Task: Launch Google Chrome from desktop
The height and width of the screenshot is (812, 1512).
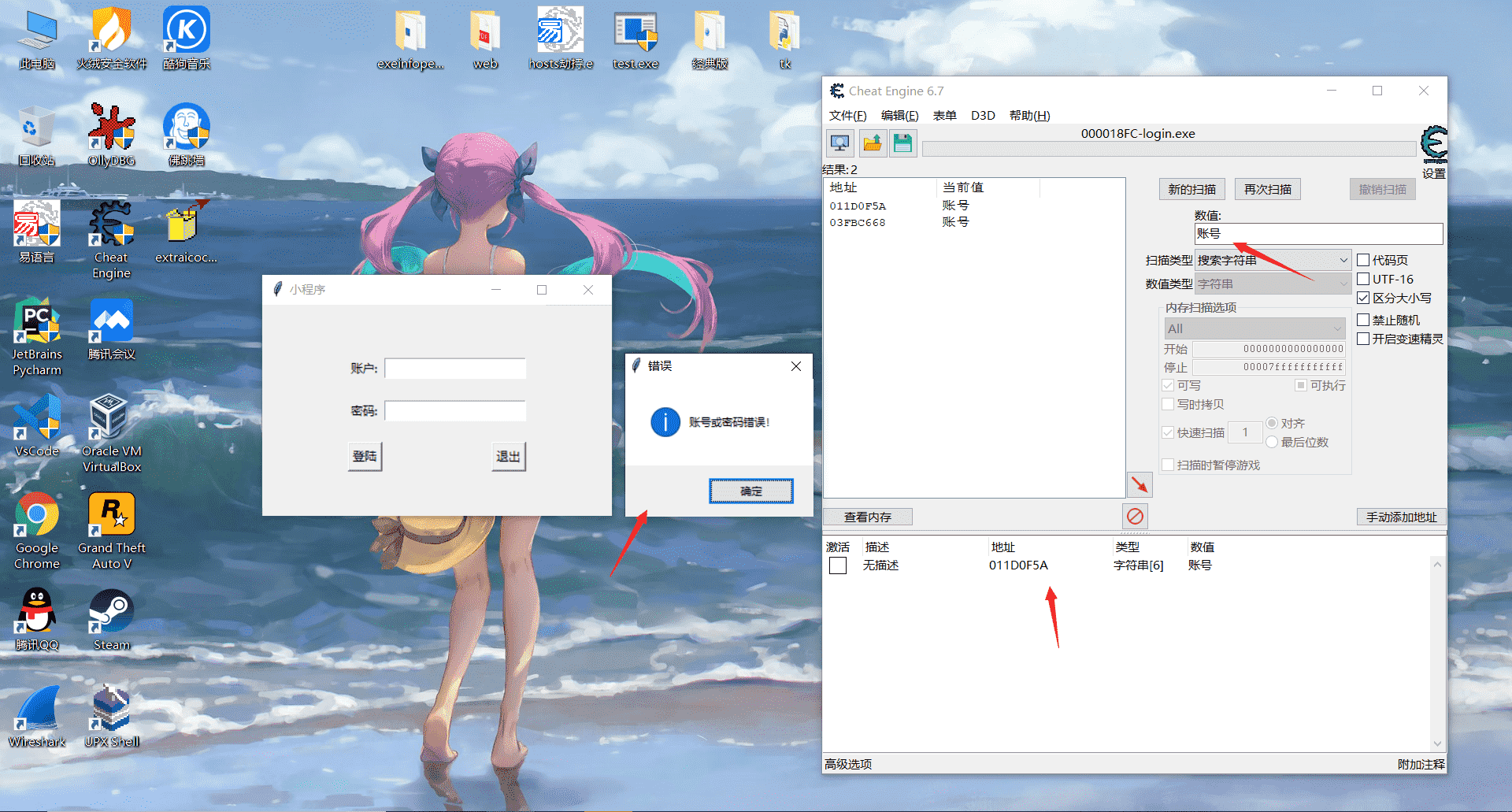Action: tap(37, 532)
